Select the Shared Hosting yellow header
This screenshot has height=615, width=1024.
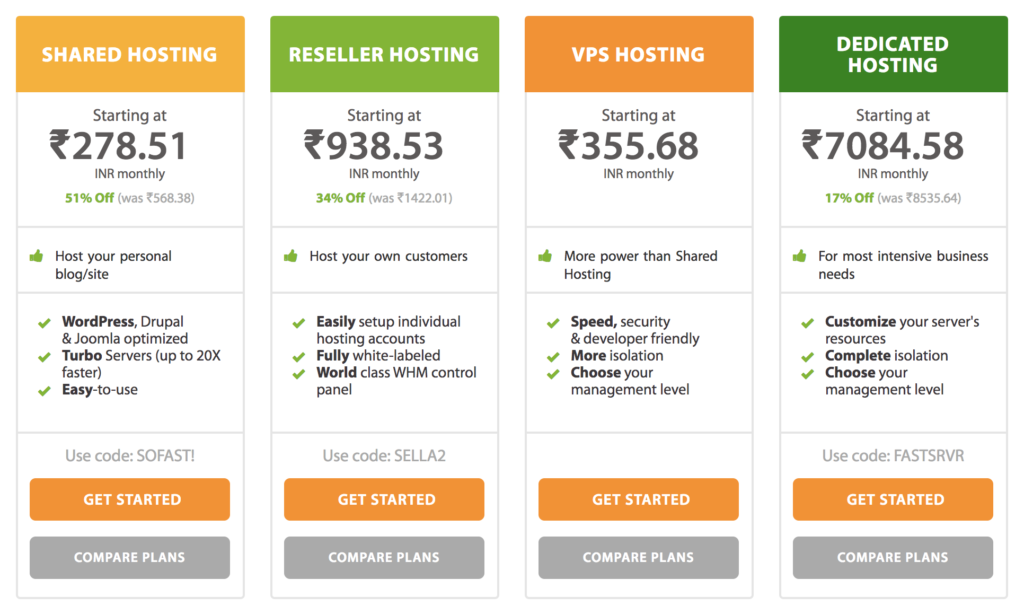click(130, 54)
